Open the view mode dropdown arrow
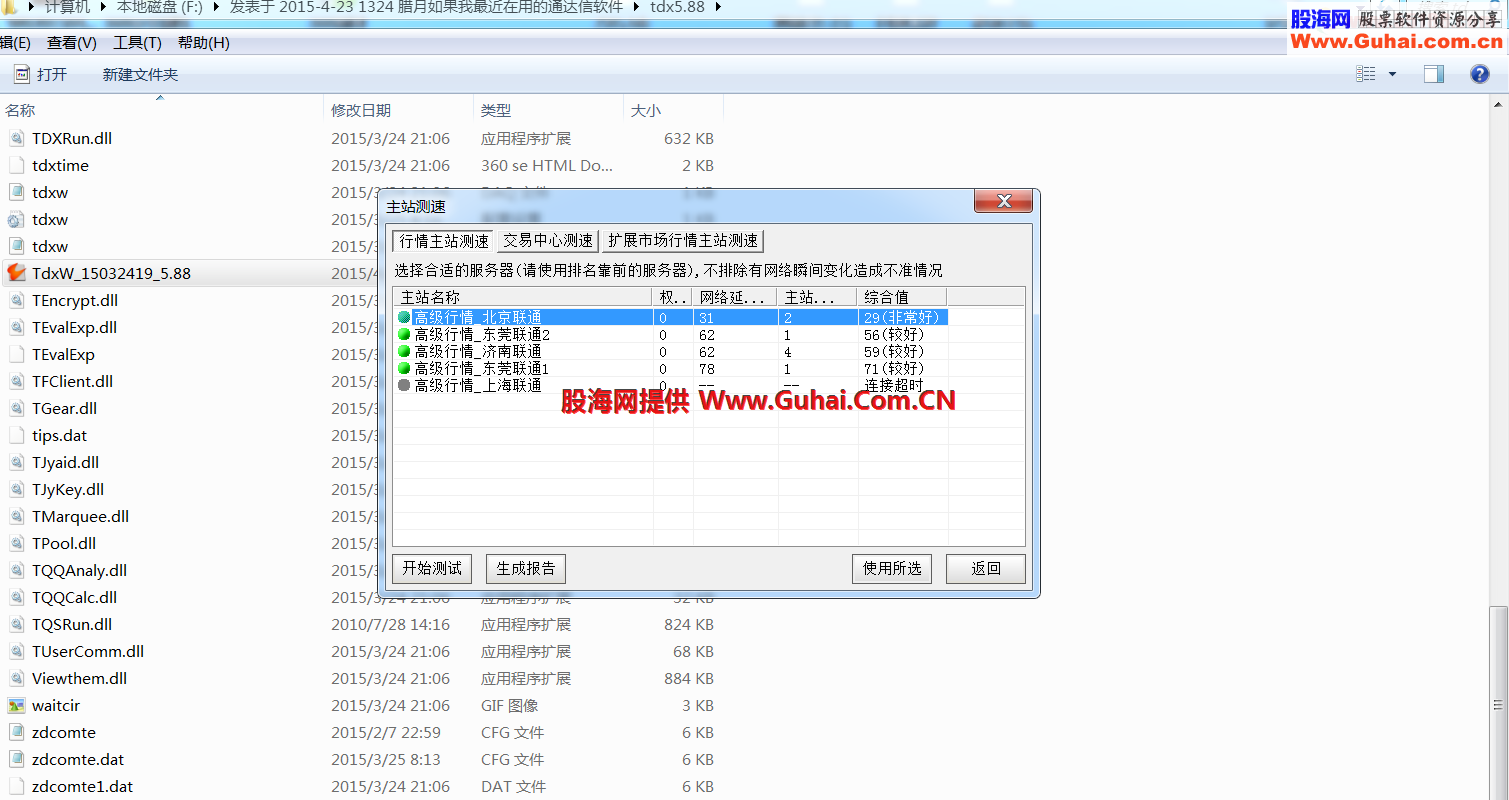The width and height of the screenshot is (1509, 800). click(1392, 74)
